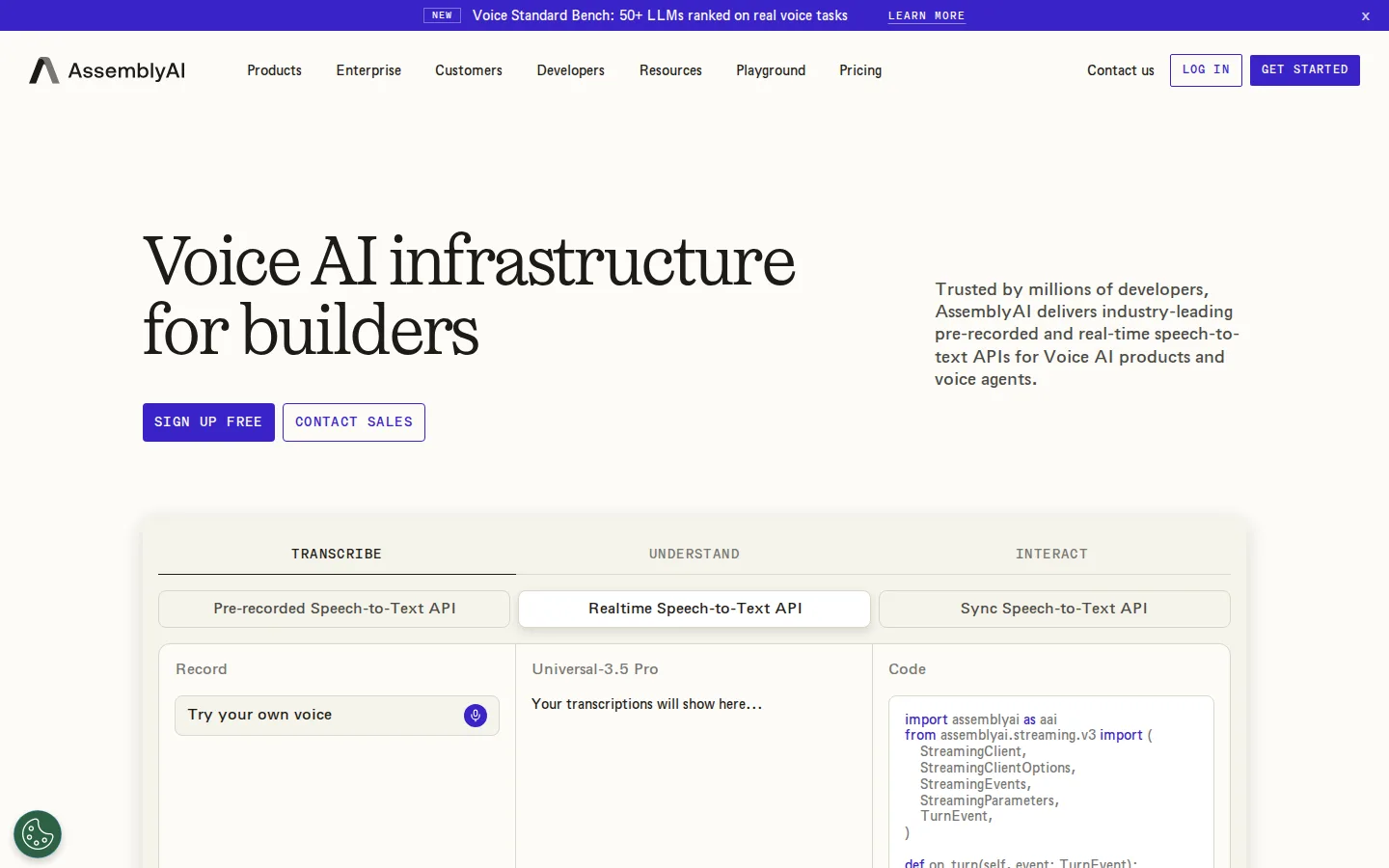Click the CONTACT SALES button
1389x868 pixels.
coord(354,422)
